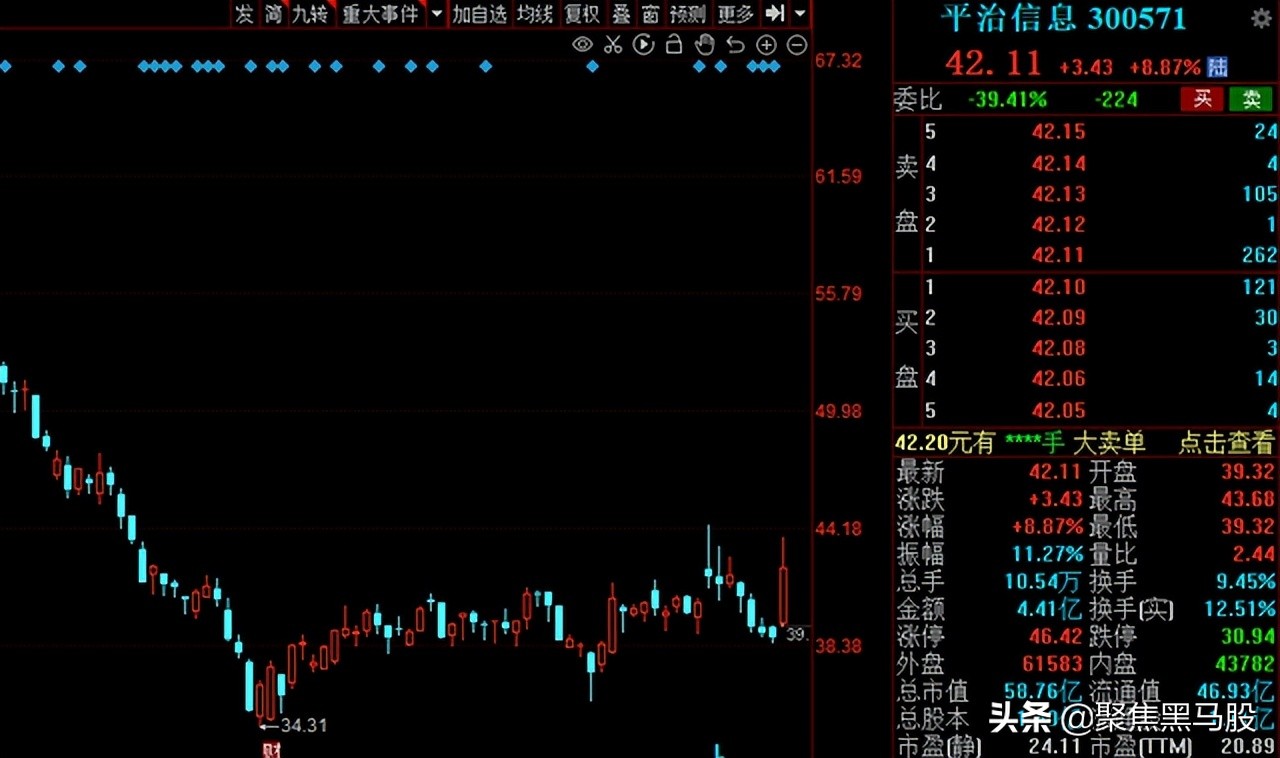Click sell level 1 price 42.11
Screen dimensions: 1280x758
tap(1058, 255)
